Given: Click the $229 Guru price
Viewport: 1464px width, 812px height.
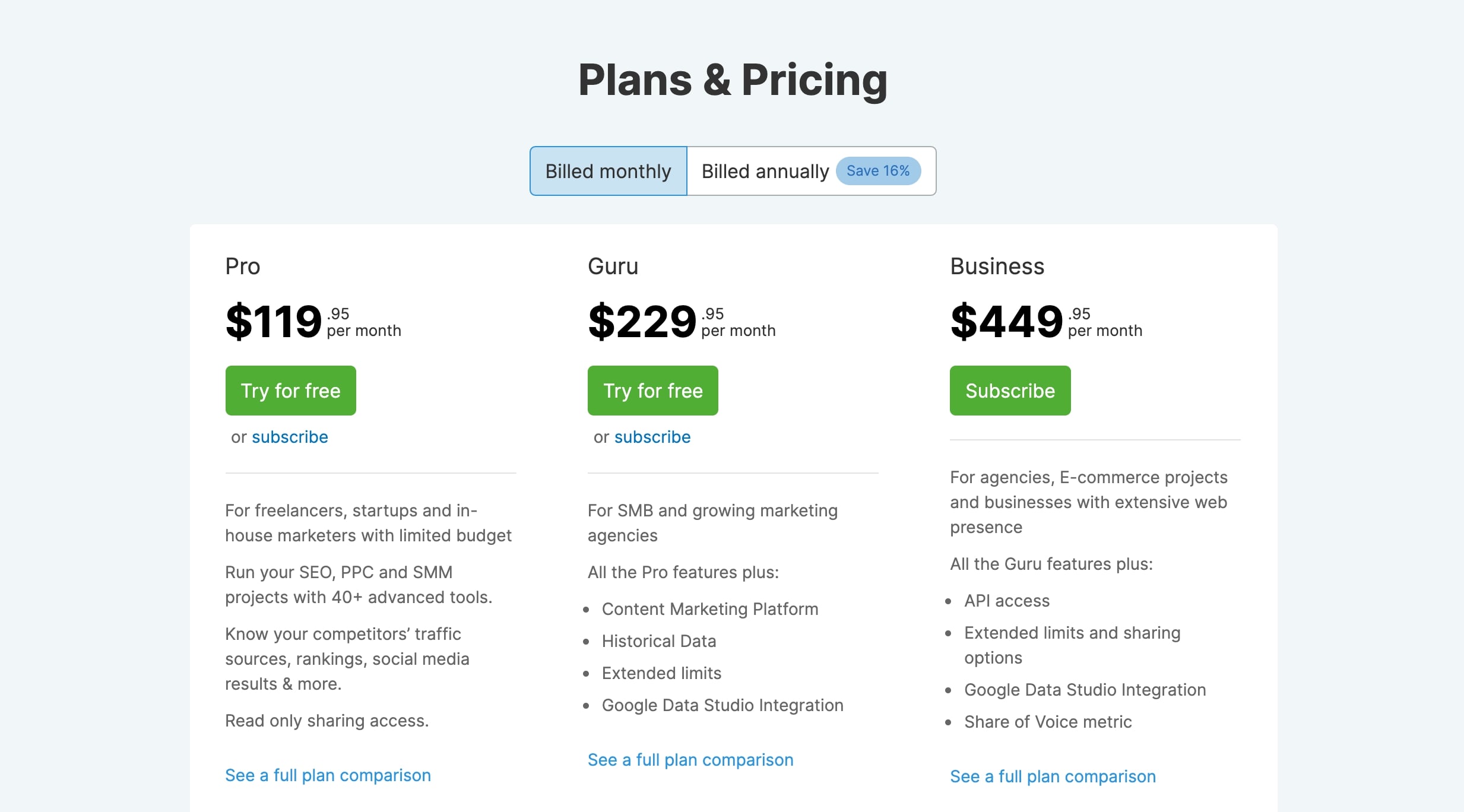Looking at the screenshot, I should (642, 321).
